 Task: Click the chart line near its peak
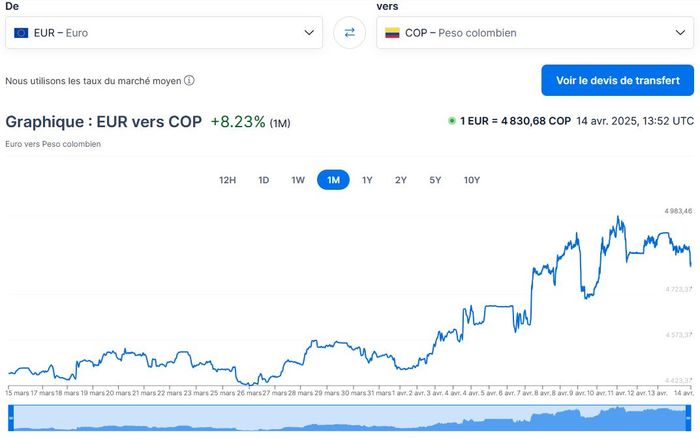pyautogui.click(x=621, y=217)
